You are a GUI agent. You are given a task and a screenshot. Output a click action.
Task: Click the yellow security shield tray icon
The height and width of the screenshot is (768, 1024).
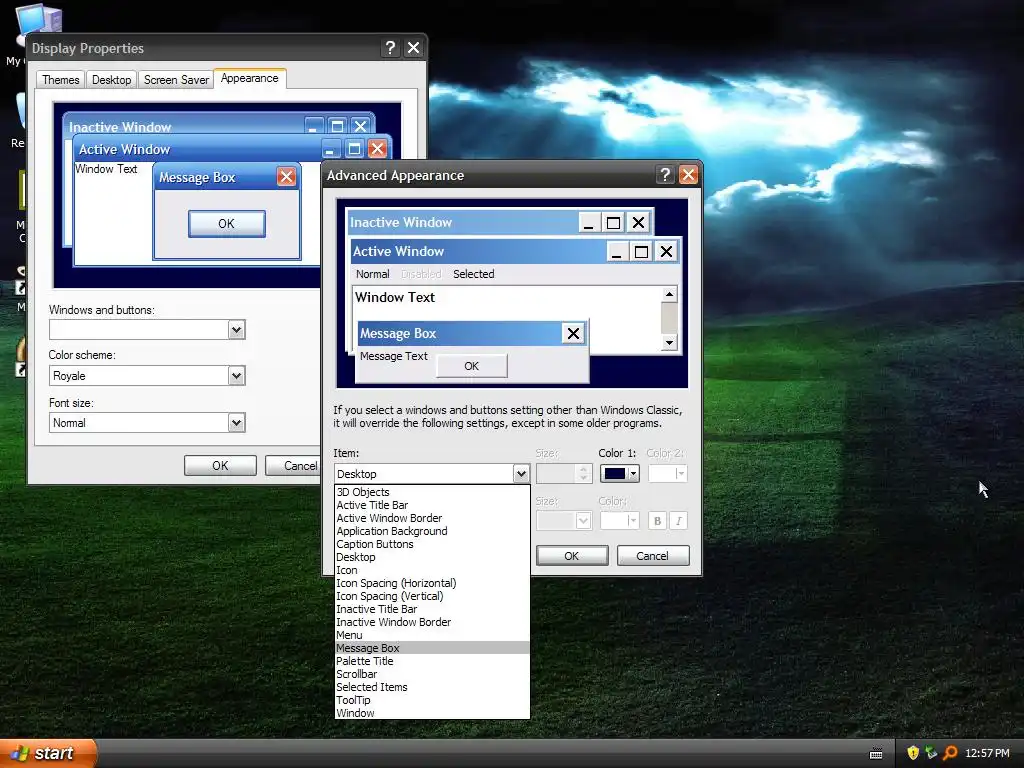[x=913, y=753]
